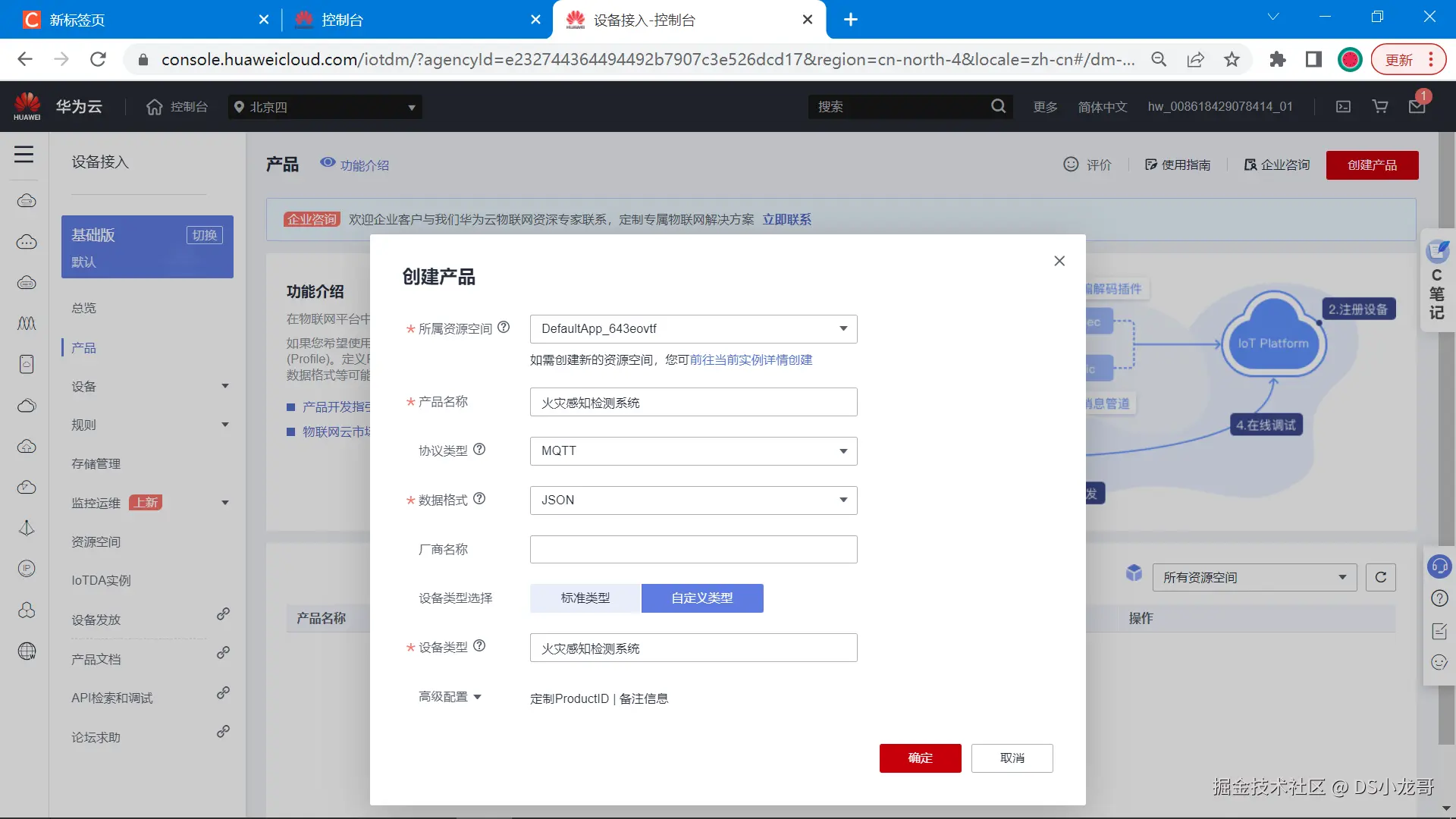Viewport: 1456px width, 819px height.
Task: Click the refresh icon beside resource space filter
Action: coord(1380,577)
